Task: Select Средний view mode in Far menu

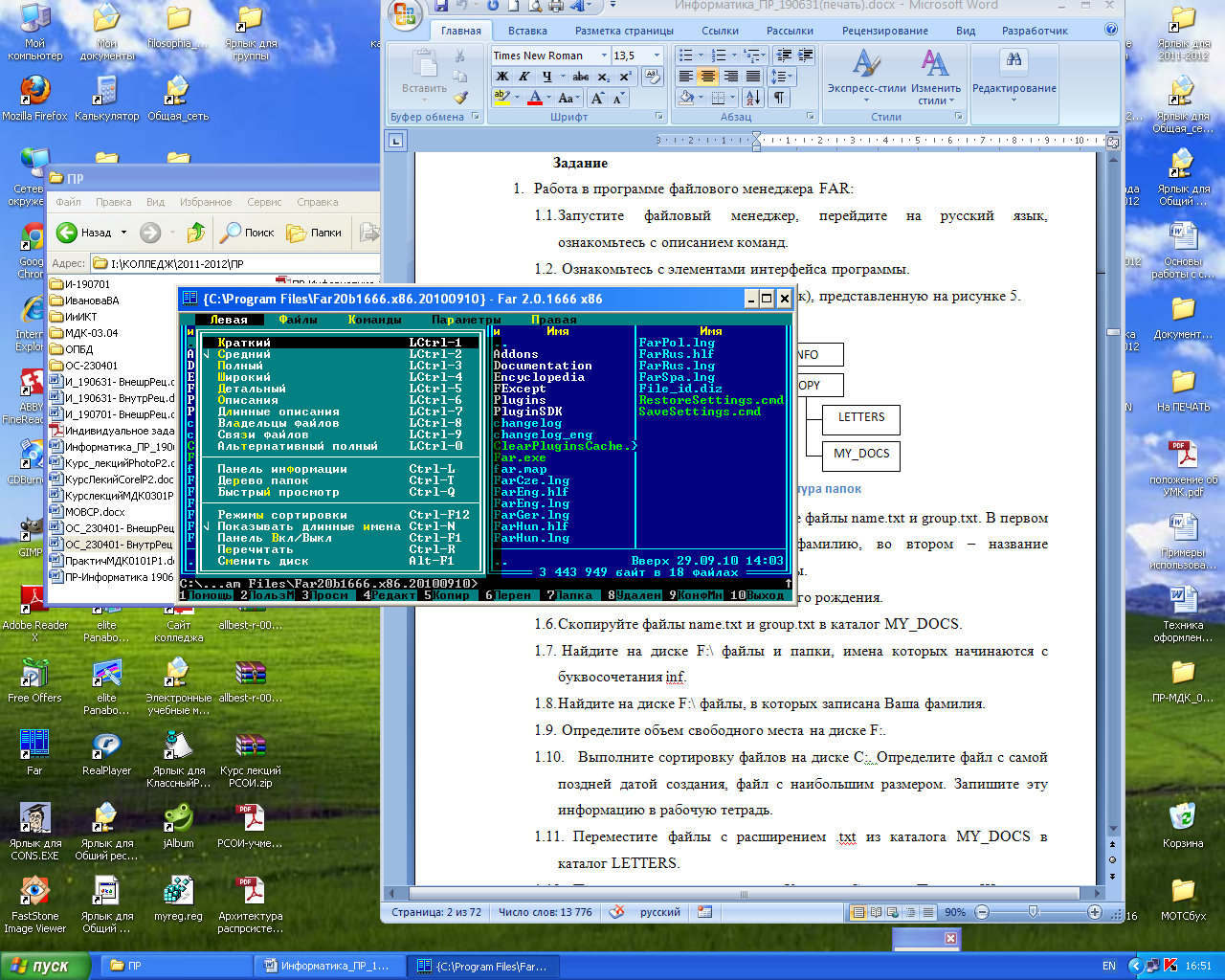Action: click(x=244, y=354)
